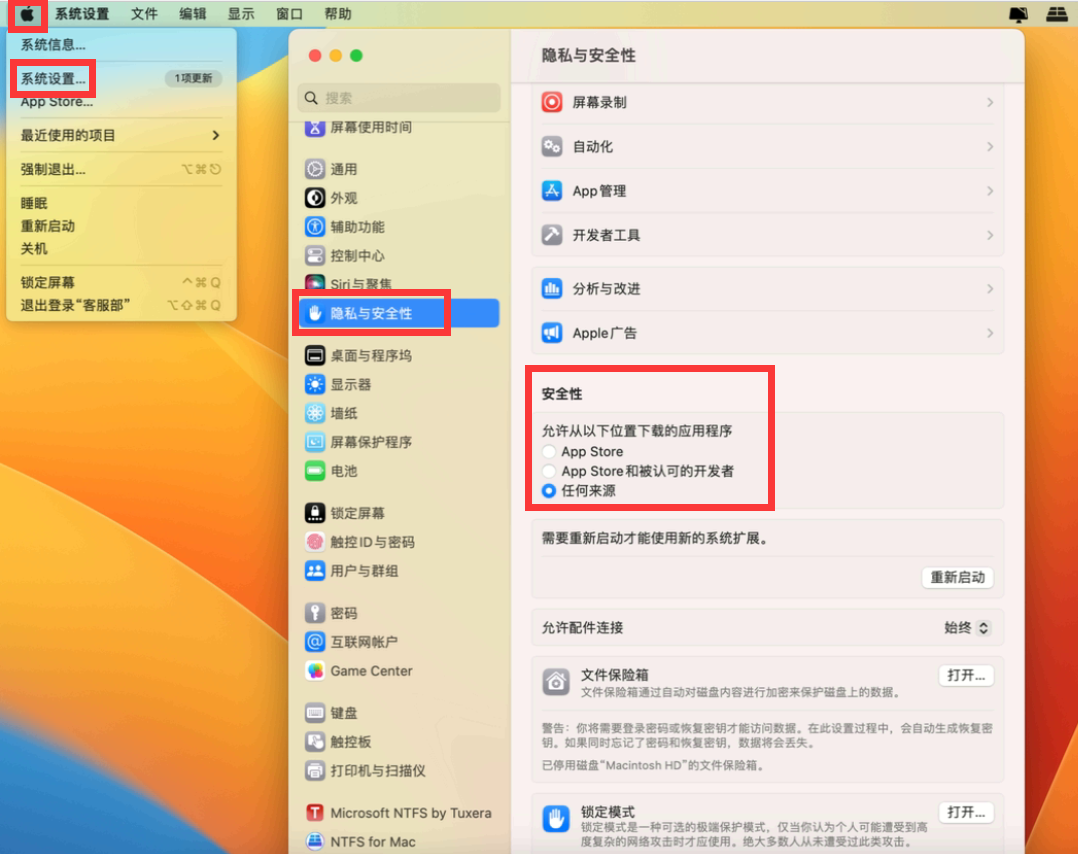Open the 编辑 menu in menu bar

[x=193, y=14]
